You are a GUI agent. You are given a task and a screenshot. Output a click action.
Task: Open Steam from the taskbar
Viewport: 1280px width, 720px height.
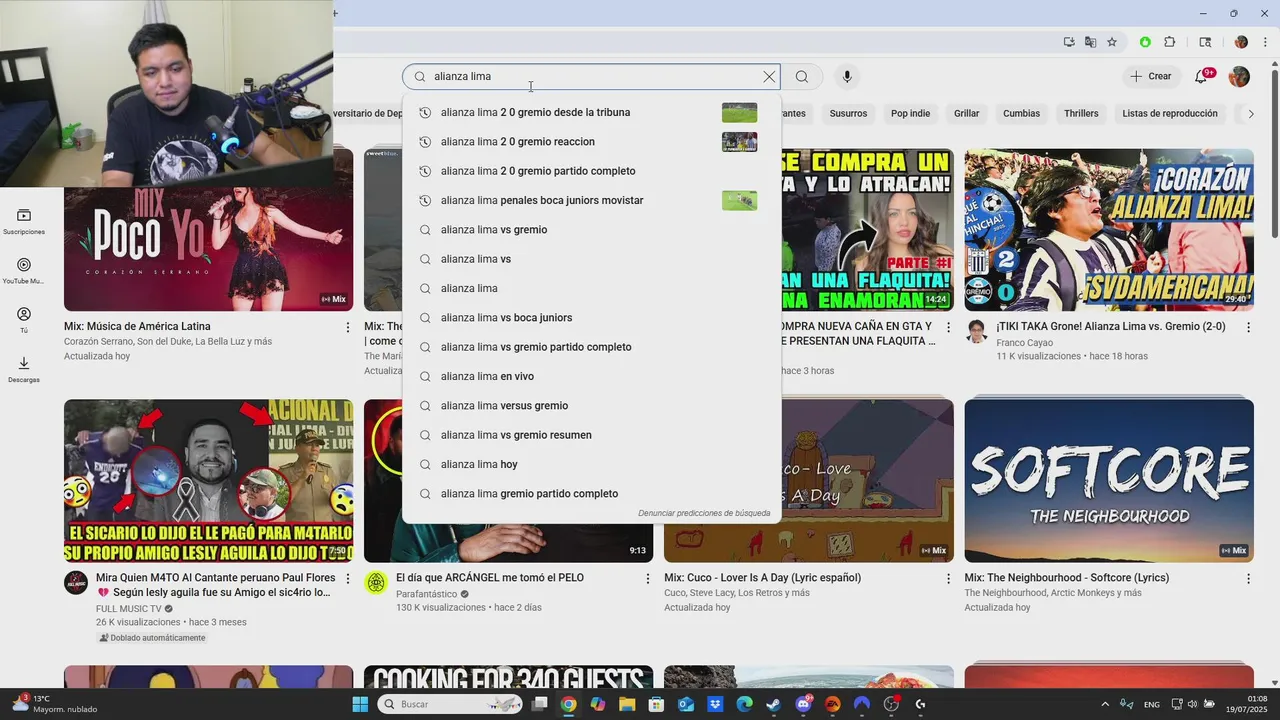point(773,704)
